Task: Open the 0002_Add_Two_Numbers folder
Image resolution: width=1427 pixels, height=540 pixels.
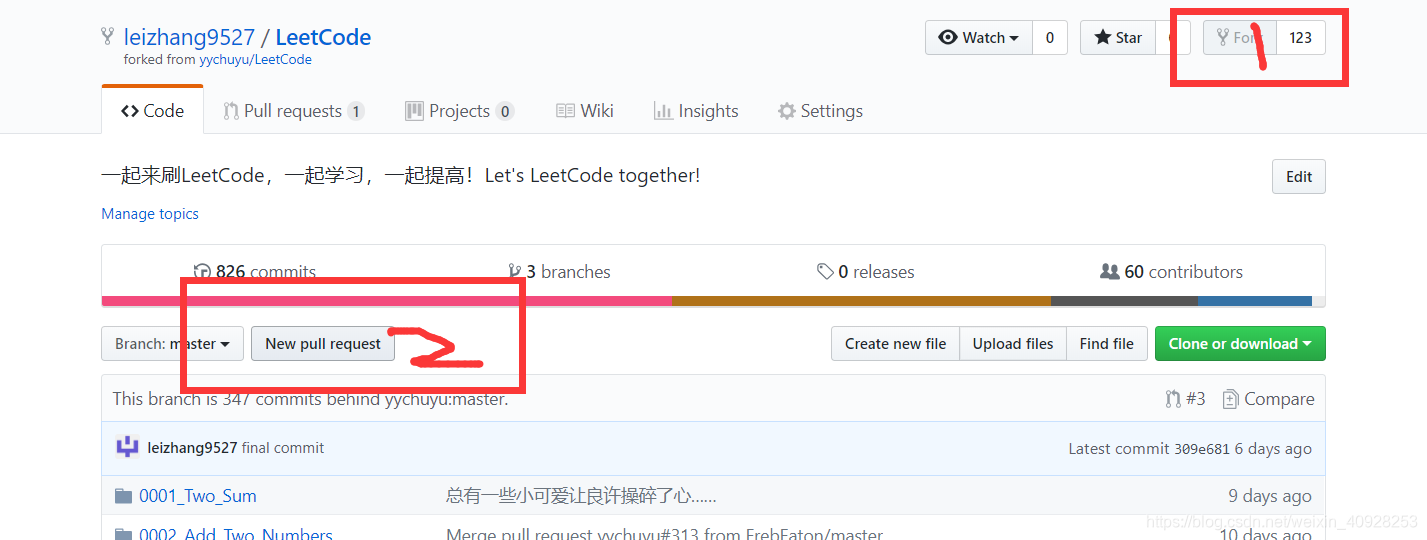Action: [x=236, y=535]
